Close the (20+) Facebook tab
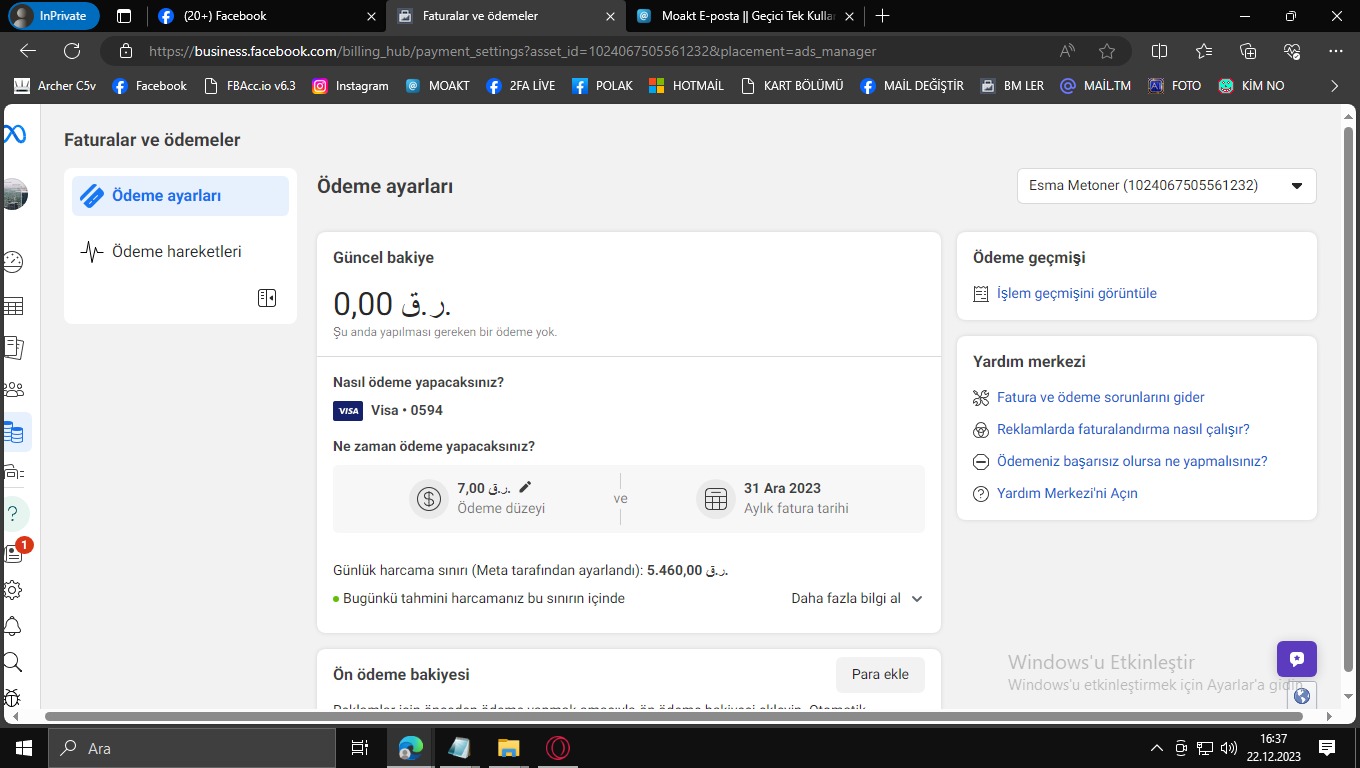Image resolution: width=1360 pixels, height=768 pixels. (371, 16)
